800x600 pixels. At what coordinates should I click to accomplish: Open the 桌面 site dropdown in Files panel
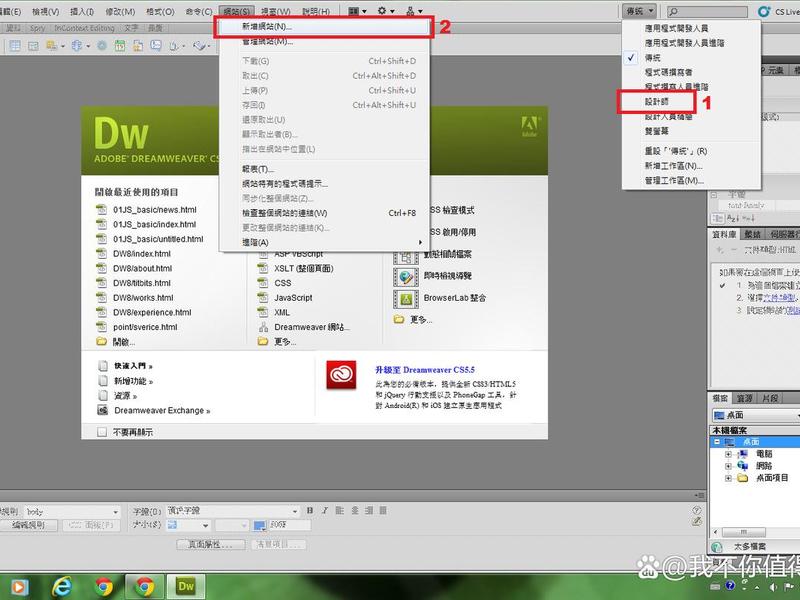[756, 415]
